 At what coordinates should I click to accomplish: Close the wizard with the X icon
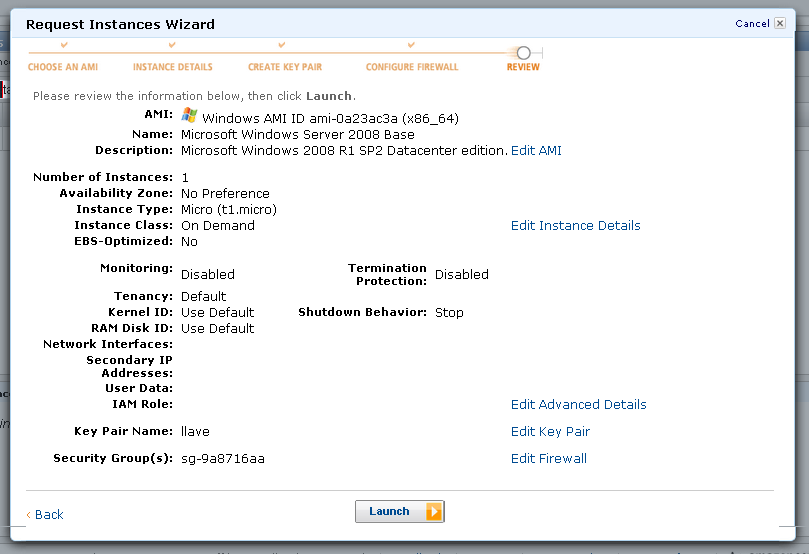click(780, 23)
